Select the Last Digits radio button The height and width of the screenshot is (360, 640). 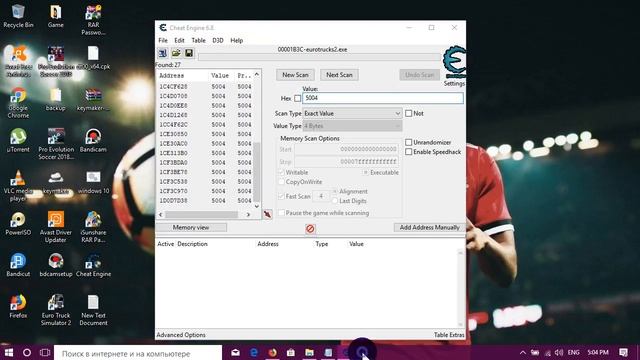(335, 201)
